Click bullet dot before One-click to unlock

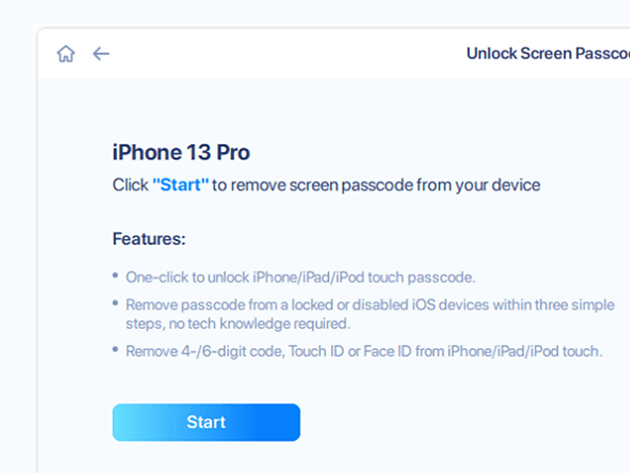[x=115, y=276]
